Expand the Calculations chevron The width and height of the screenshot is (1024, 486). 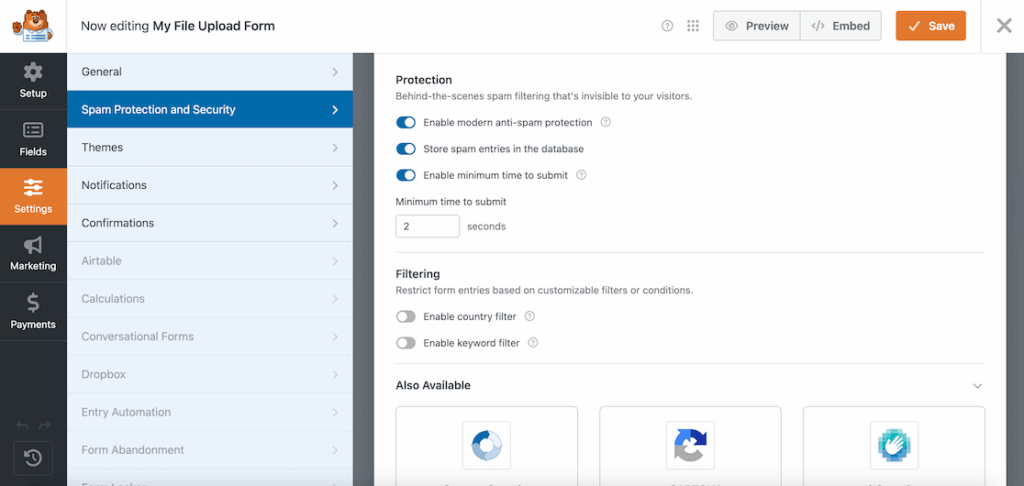[334, 299]
